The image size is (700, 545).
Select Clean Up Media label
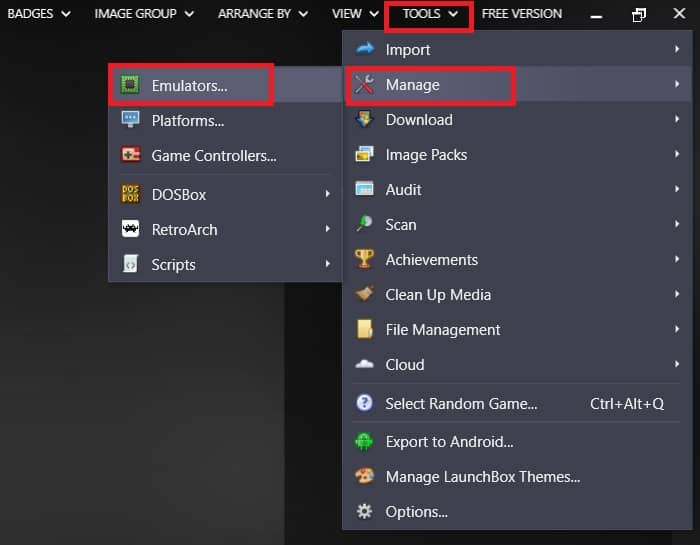[438, 295]
